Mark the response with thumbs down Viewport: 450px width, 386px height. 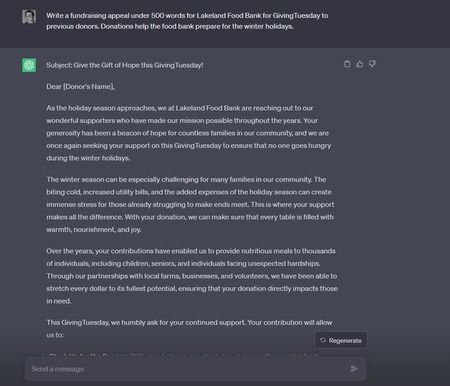tap(372, 64)
